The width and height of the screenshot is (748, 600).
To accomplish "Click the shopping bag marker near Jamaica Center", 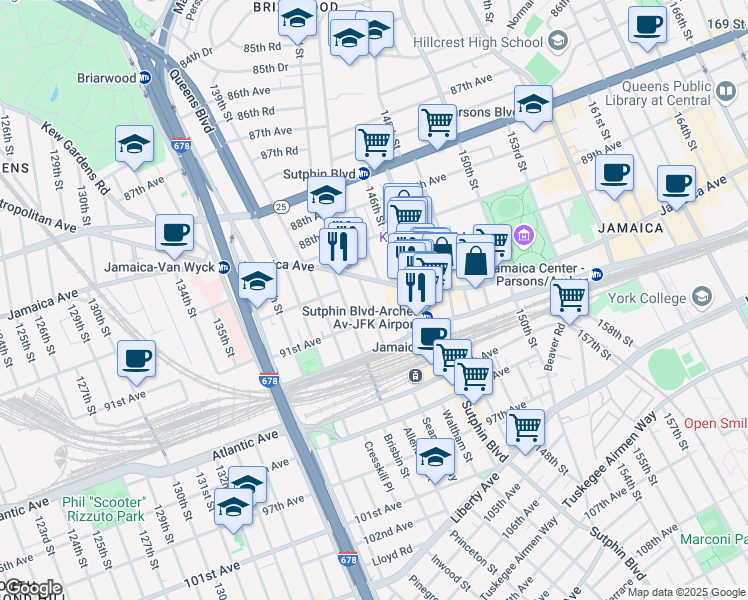I will [475, 263].
